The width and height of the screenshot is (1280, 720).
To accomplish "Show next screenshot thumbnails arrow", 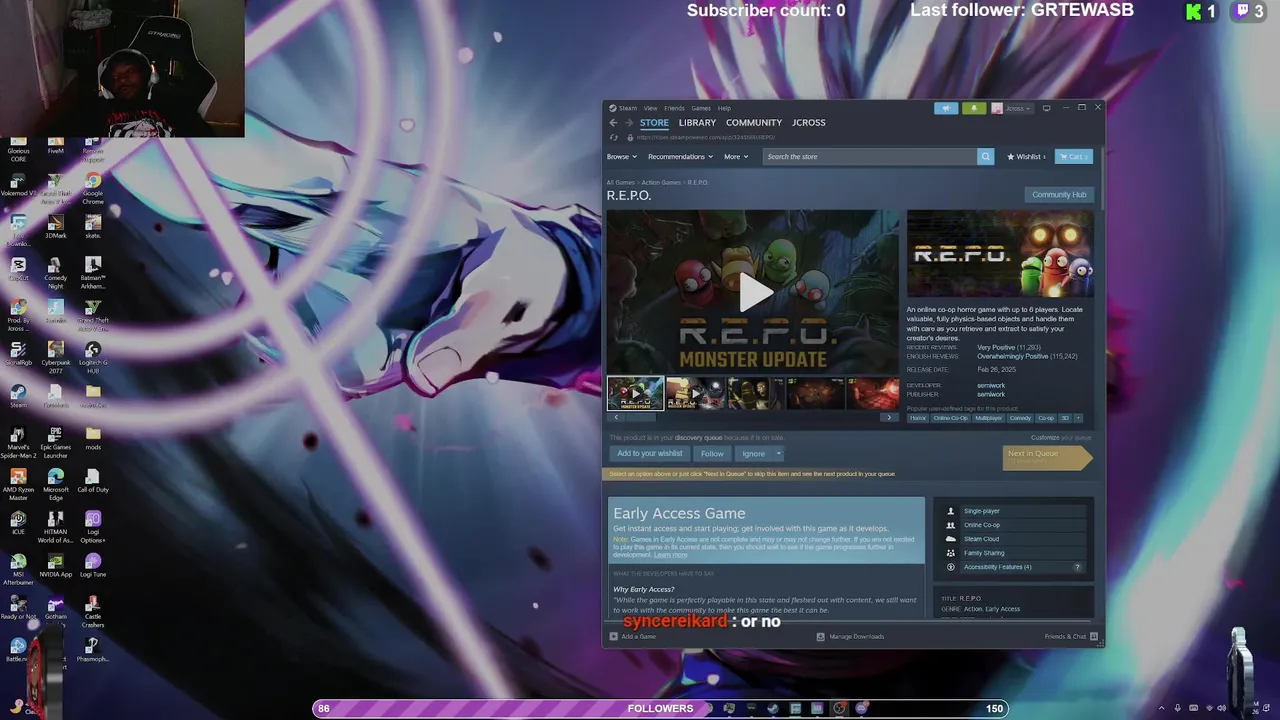I will (x=889, y=418).
